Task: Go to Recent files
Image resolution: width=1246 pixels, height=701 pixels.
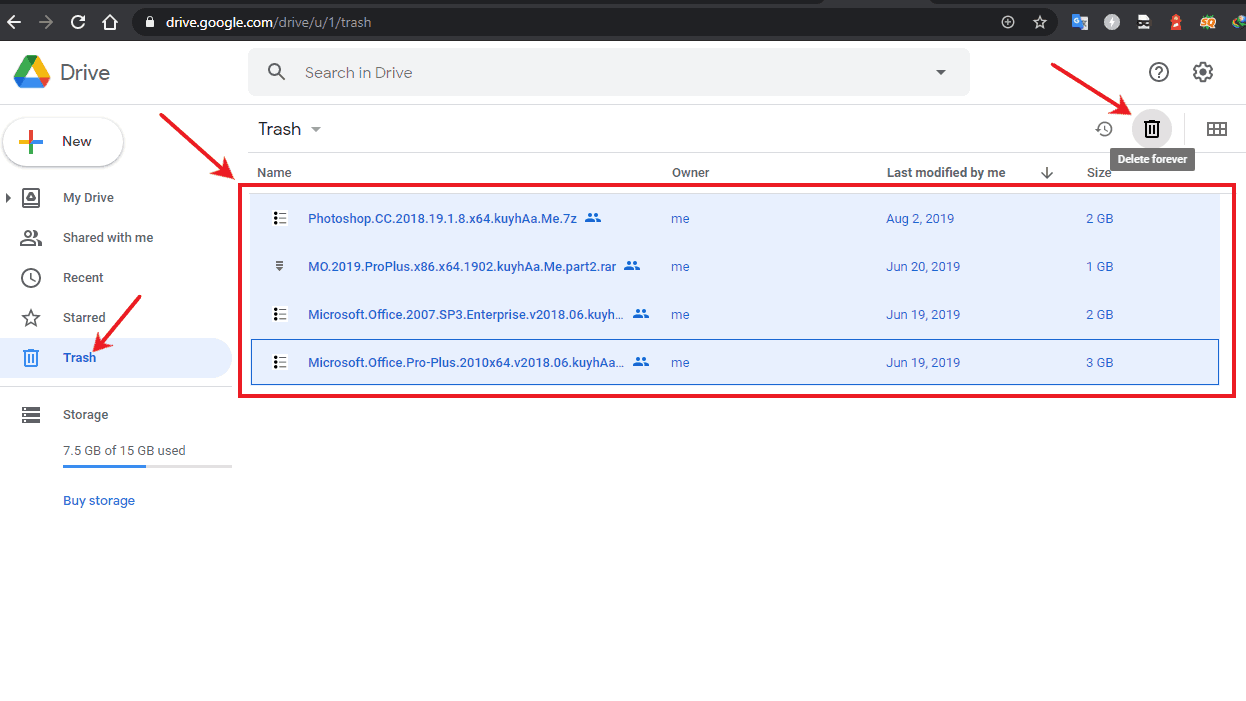Action: tap(83, 278)
